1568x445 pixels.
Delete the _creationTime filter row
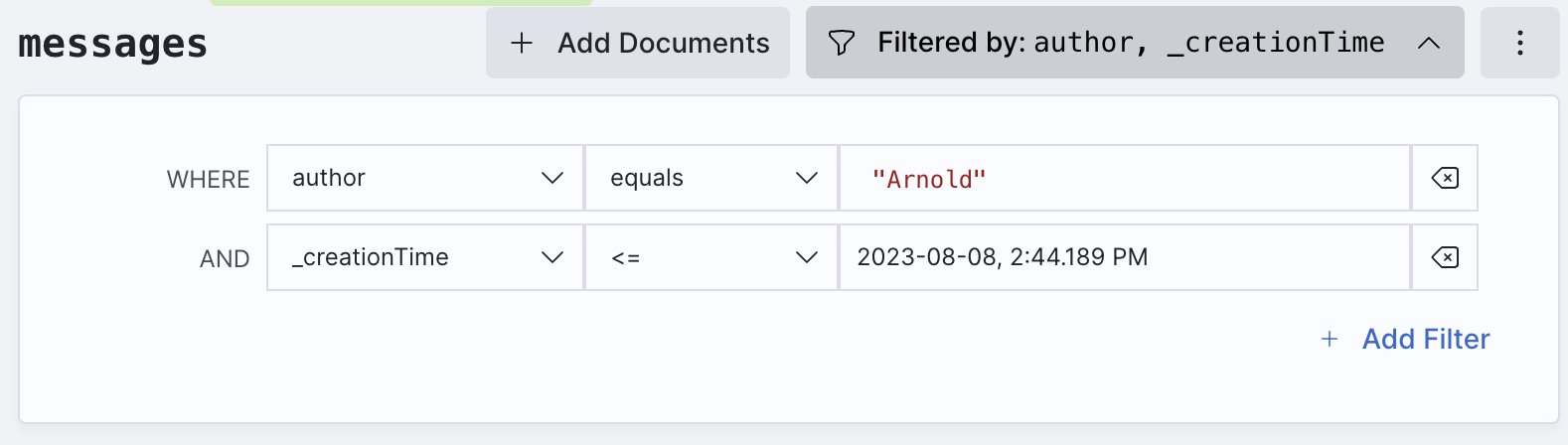(1445, 257)
